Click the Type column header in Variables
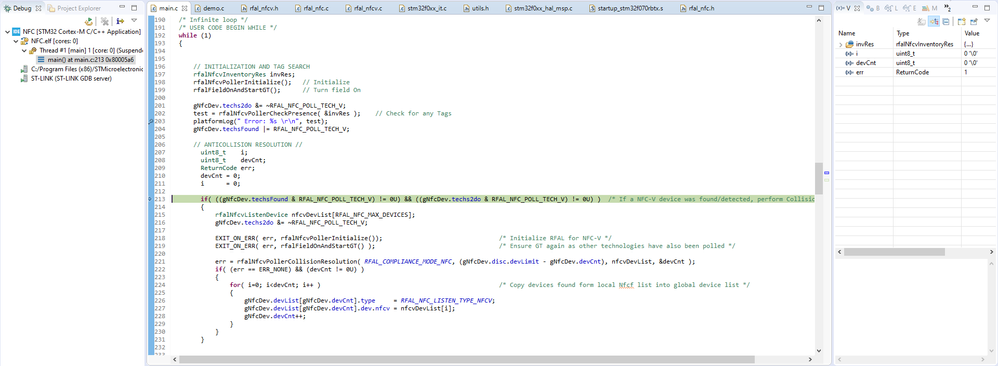The image size is (998, 366). click(x=927, y=33)
